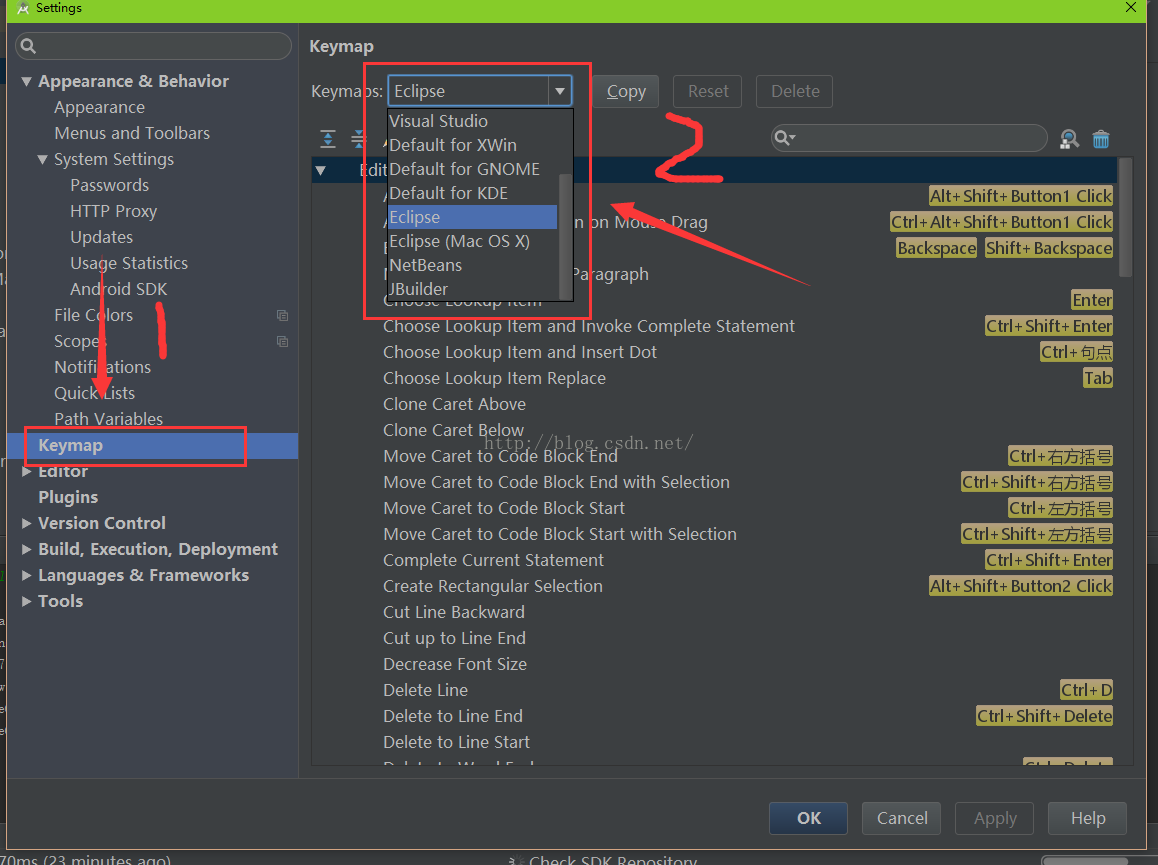Viewport: 1158px width, 865px height.
Task: Collapse the Editor Actions group in keymap tree
Action: pos(321,170)
